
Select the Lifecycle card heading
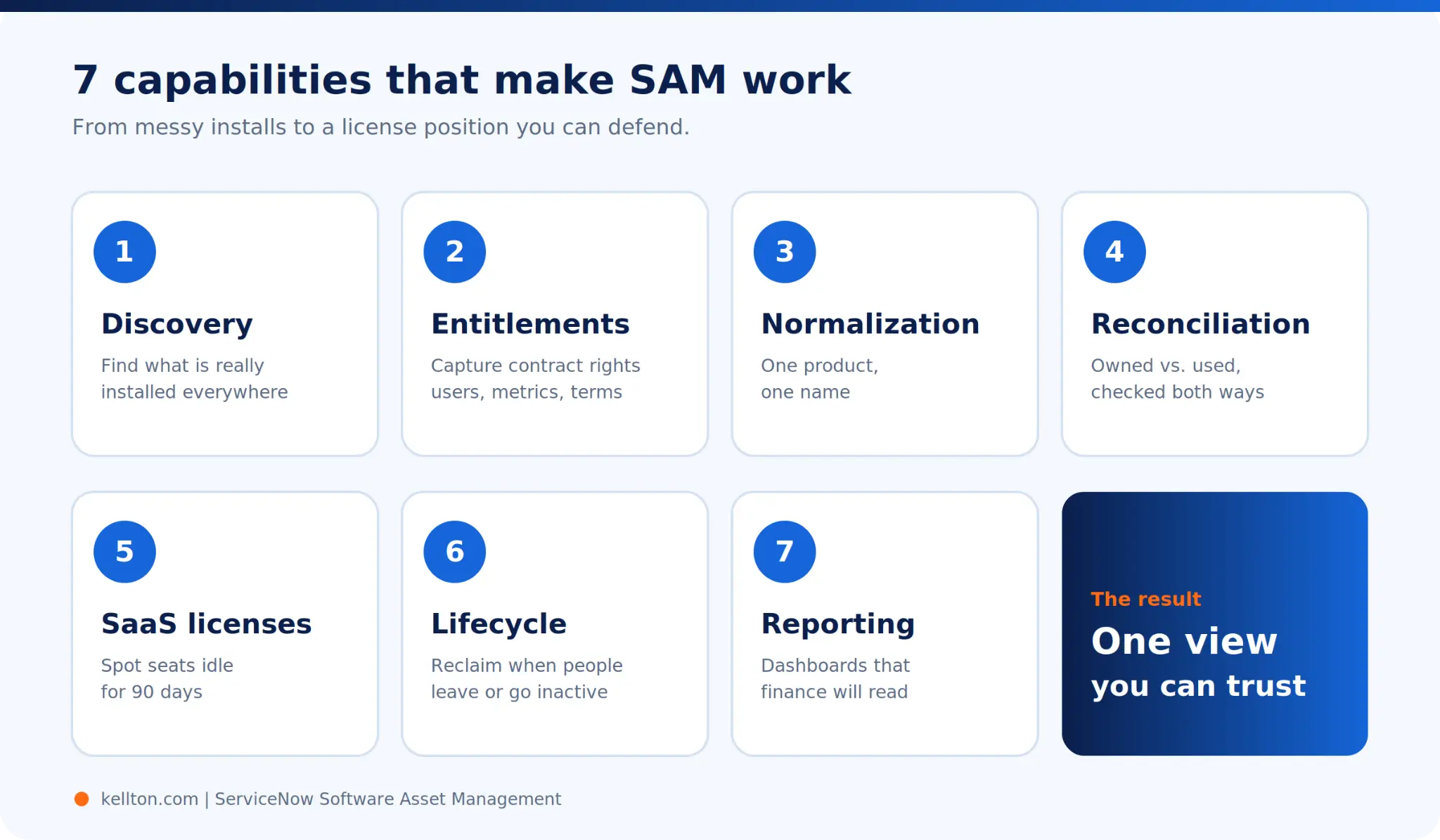pyautogui.click(x=499, y=624)
